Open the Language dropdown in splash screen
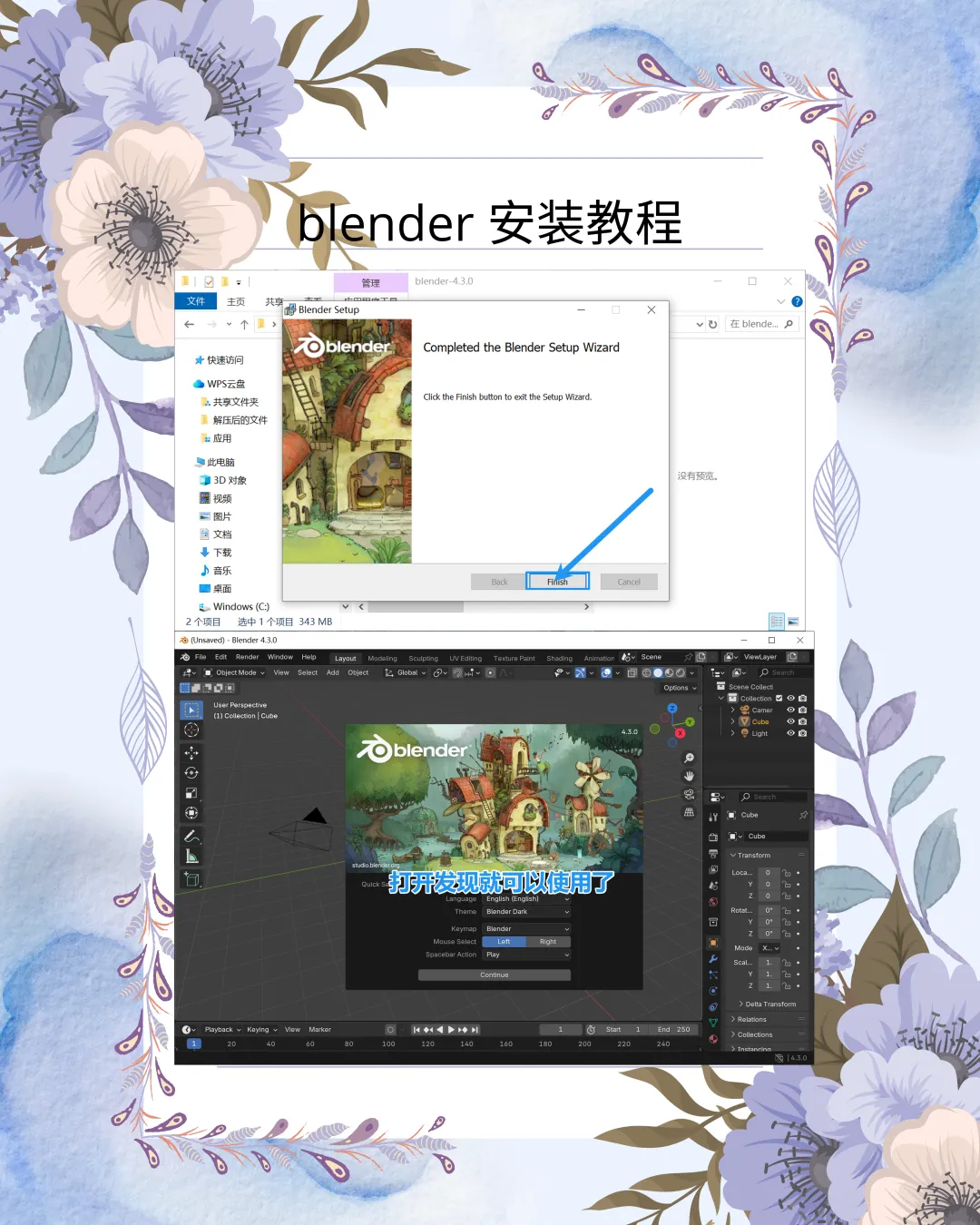 [526, 898]
